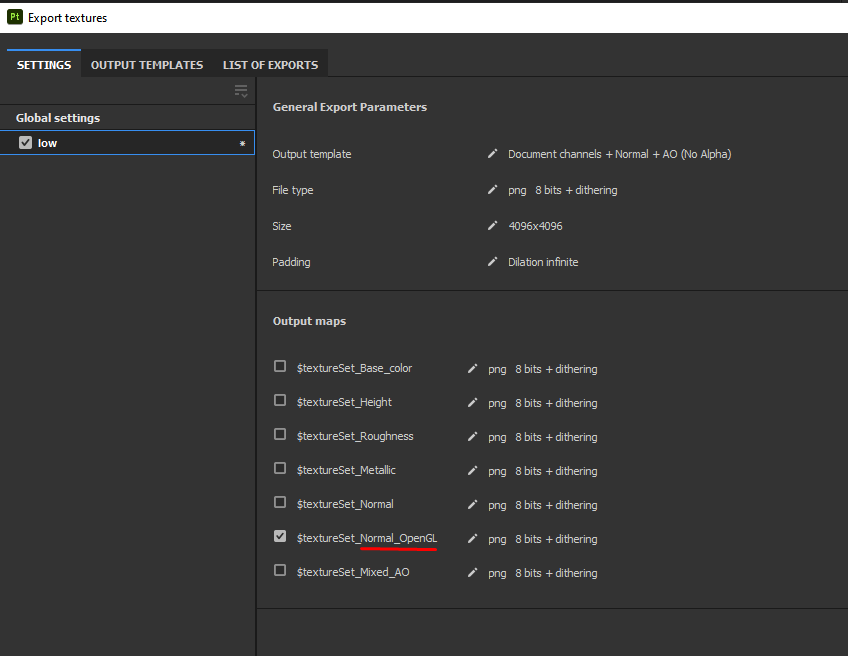Open the texture set list filter icon

point(241,91)
